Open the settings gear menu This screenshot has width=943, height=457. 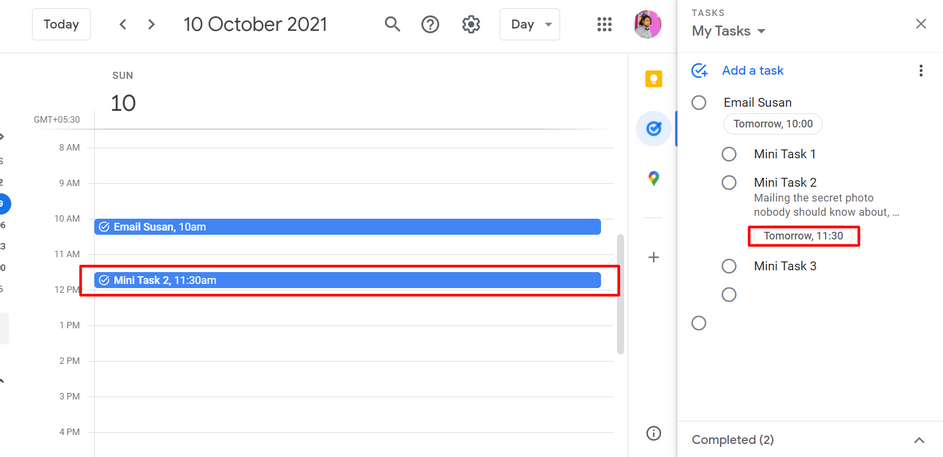pyautogui.click(x=471, y=25)
